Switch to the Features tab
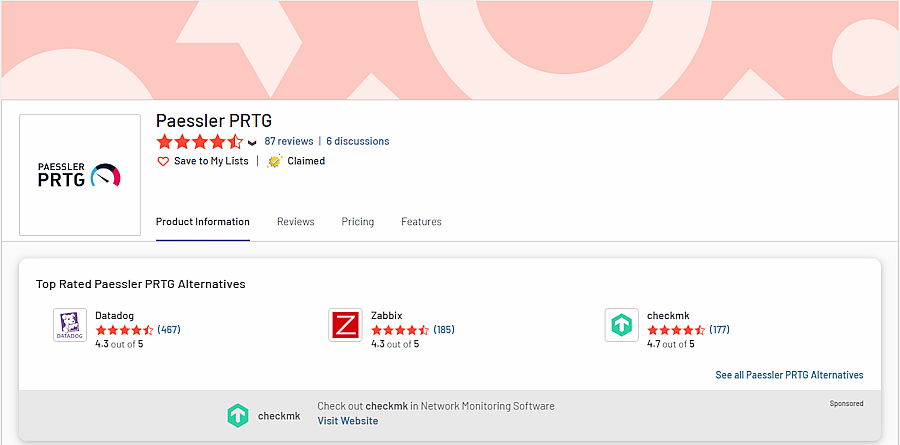 pyautogui.click(x=421, y=222)
